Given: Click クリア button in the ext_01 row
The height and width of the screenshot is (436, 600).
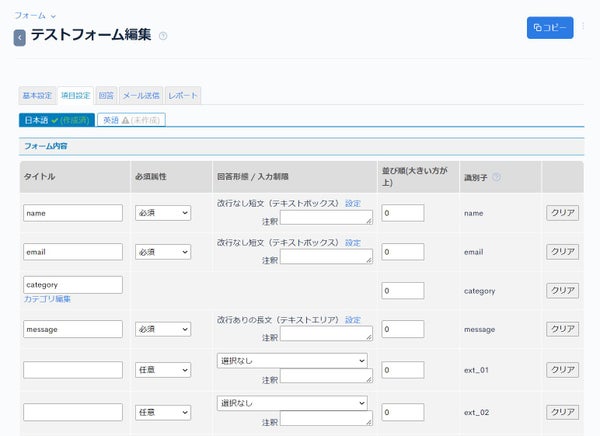Looking at the screenshot, I should [562, 370].
